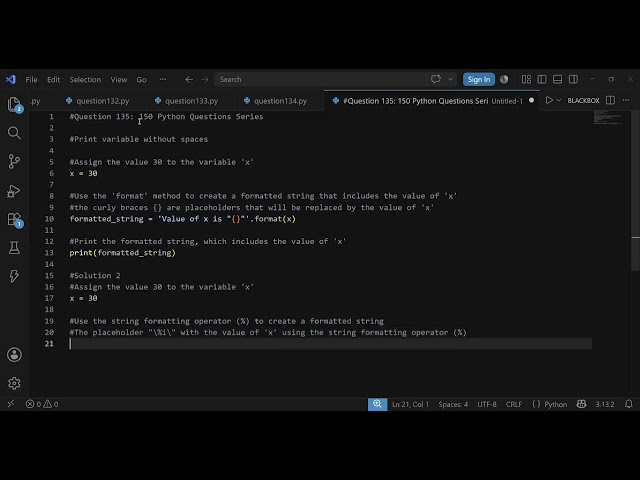Open Copilot status icon
Viewport: 640px width, 480px height.
pos(581,404)
